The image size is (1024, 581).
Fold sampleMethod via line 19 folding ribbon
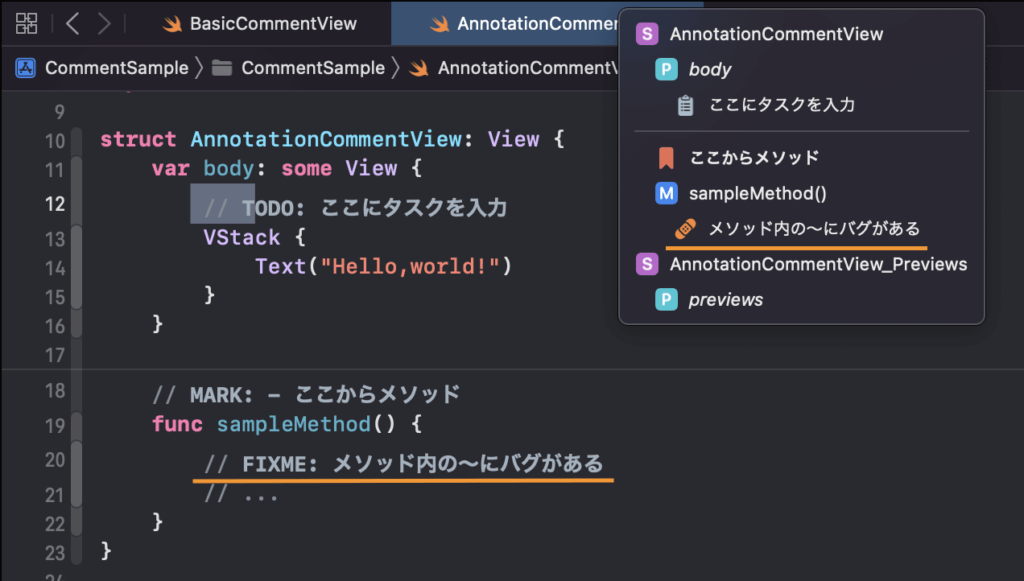coord(76,426)
